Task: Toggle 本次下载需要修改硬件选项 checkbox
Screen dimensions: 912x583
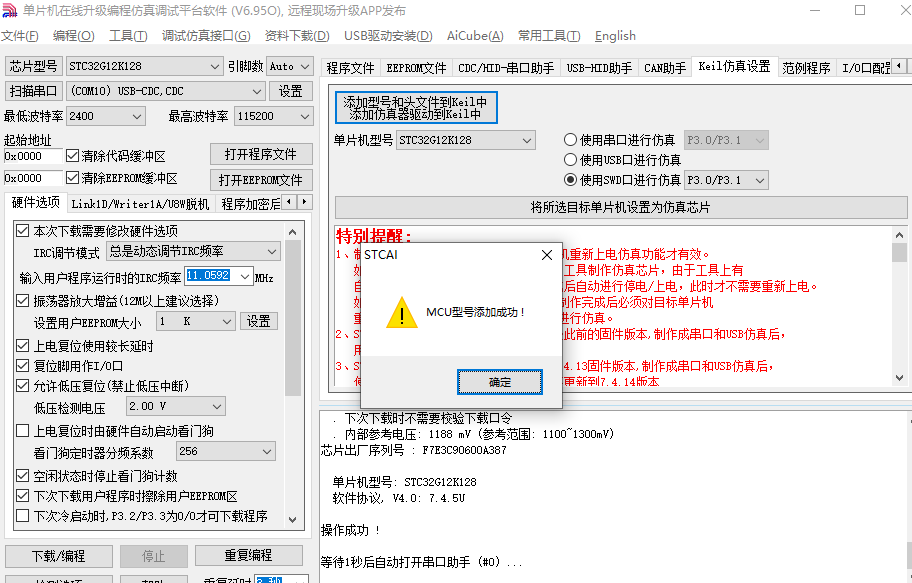Action: [x=23, y=230]
